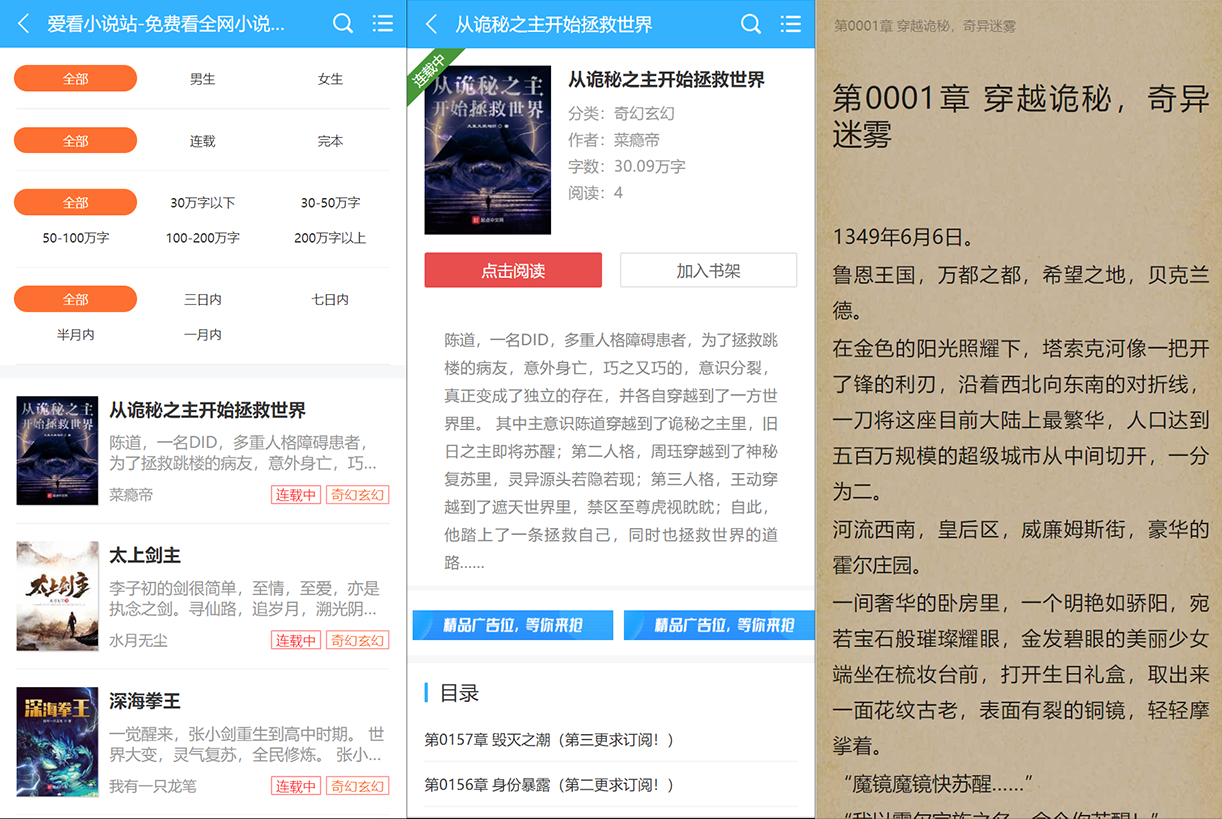Click search icon on book detail header
This screenshot has width=1222, height=819.
coord(751,24)
